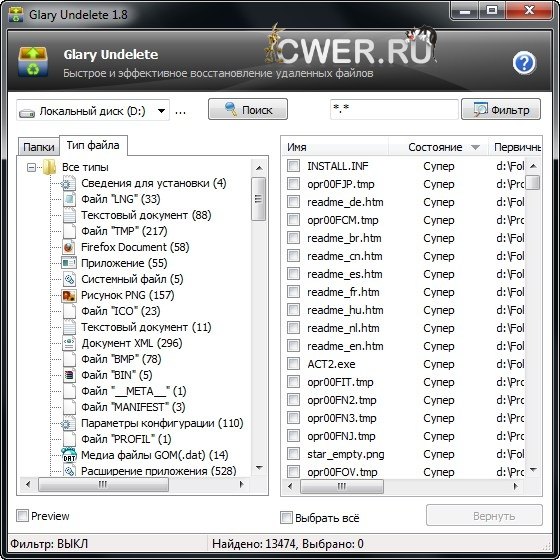Click the file type tree vertical scrollbar thumb

tap(259, 199)
